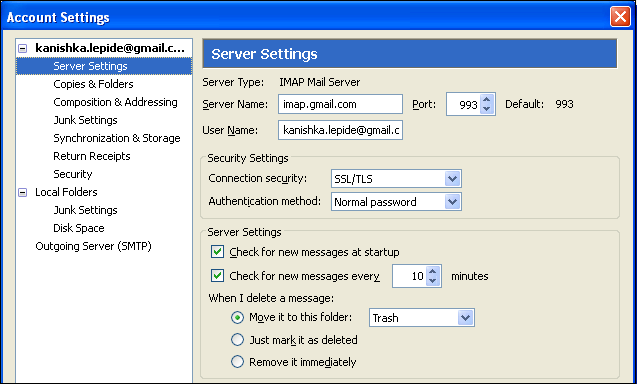Image resolution: width=637 pixels, height=384 pixels.
Task: Click the Server Settings header banner
Action: 410,54
